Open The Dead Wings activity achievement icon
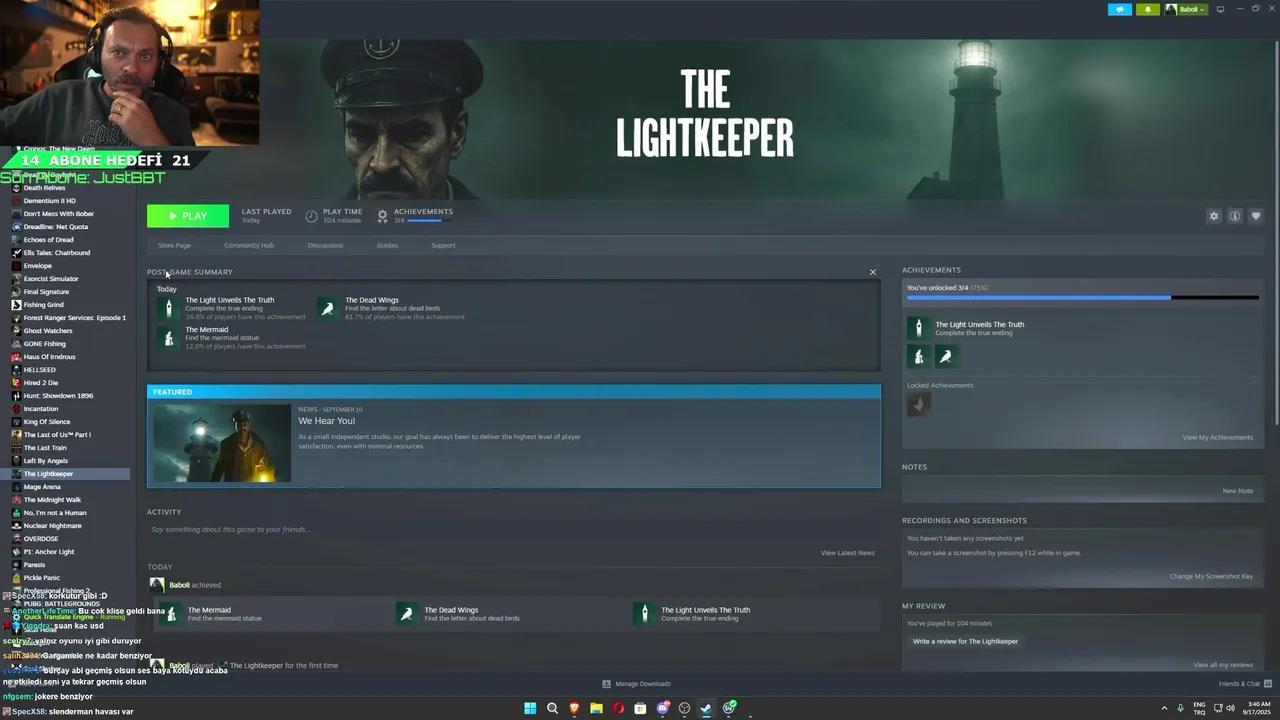 click(406, 613)
